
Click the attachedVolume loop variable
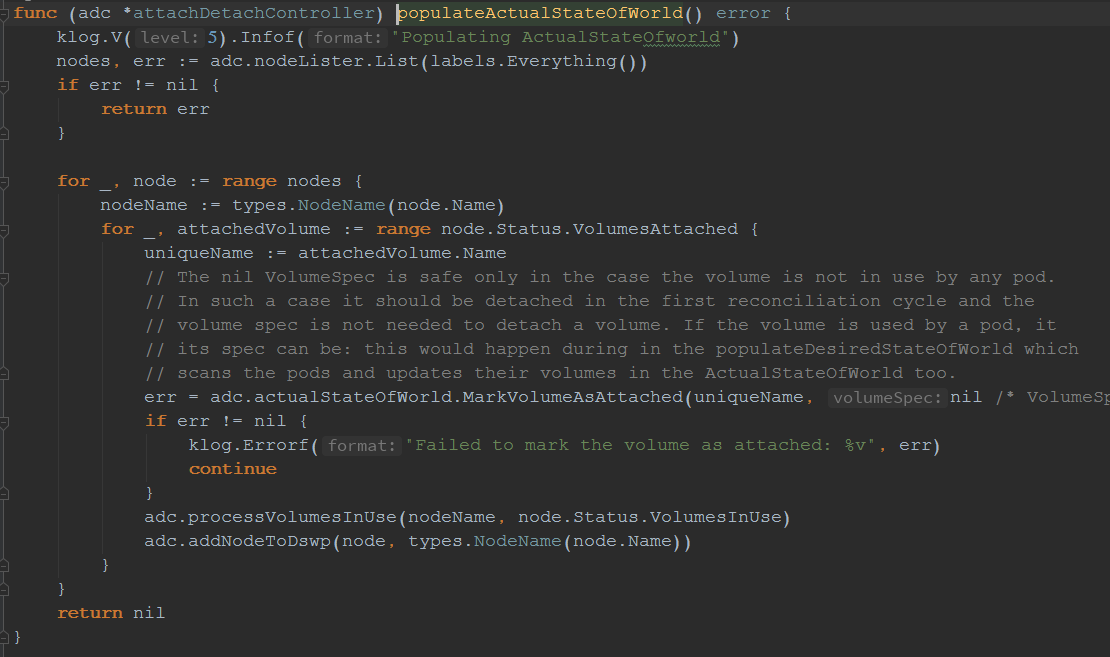[x=253, y=229]
